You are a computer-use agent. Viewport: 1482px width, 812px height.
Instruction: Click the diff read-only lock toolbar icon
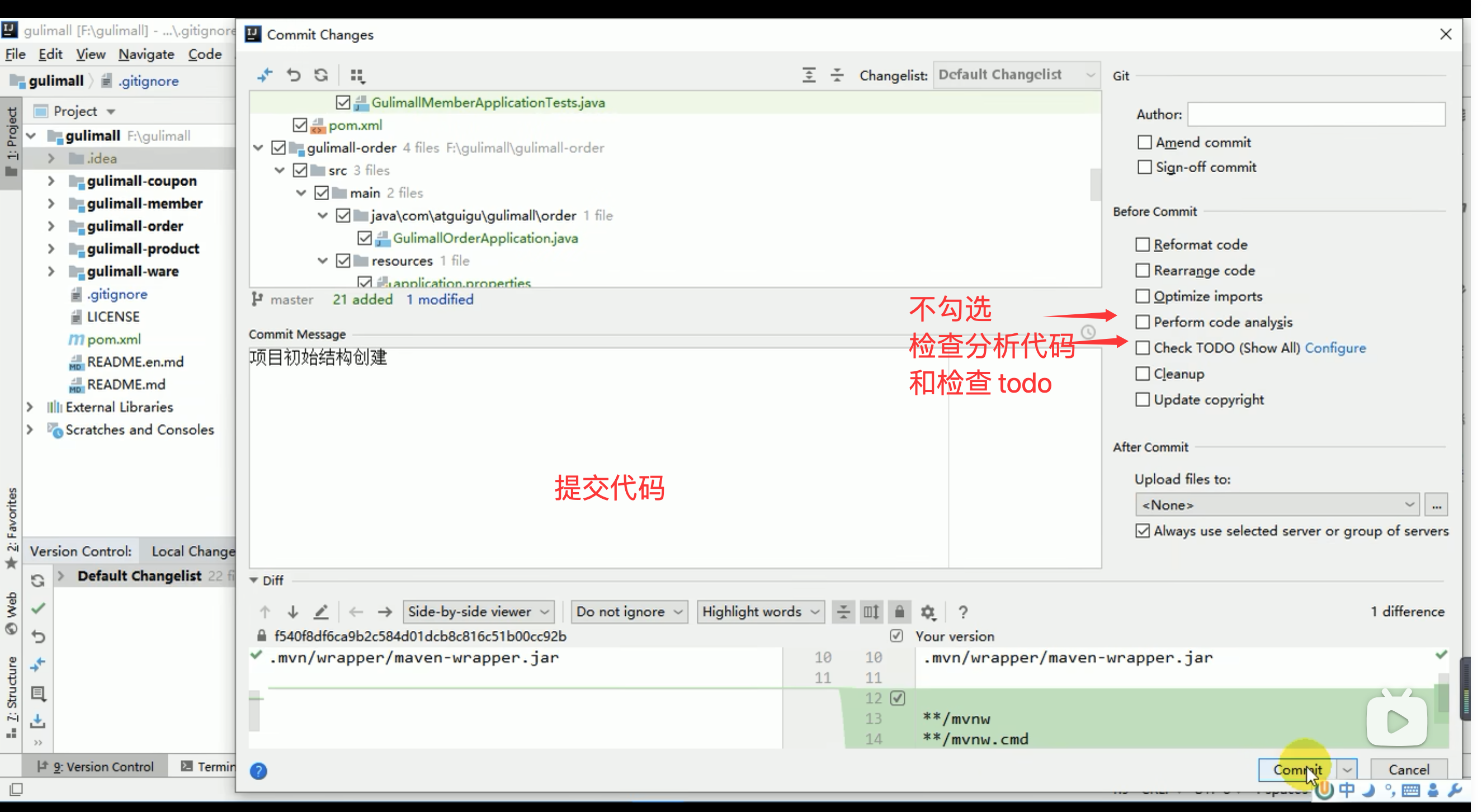point(899,612)
